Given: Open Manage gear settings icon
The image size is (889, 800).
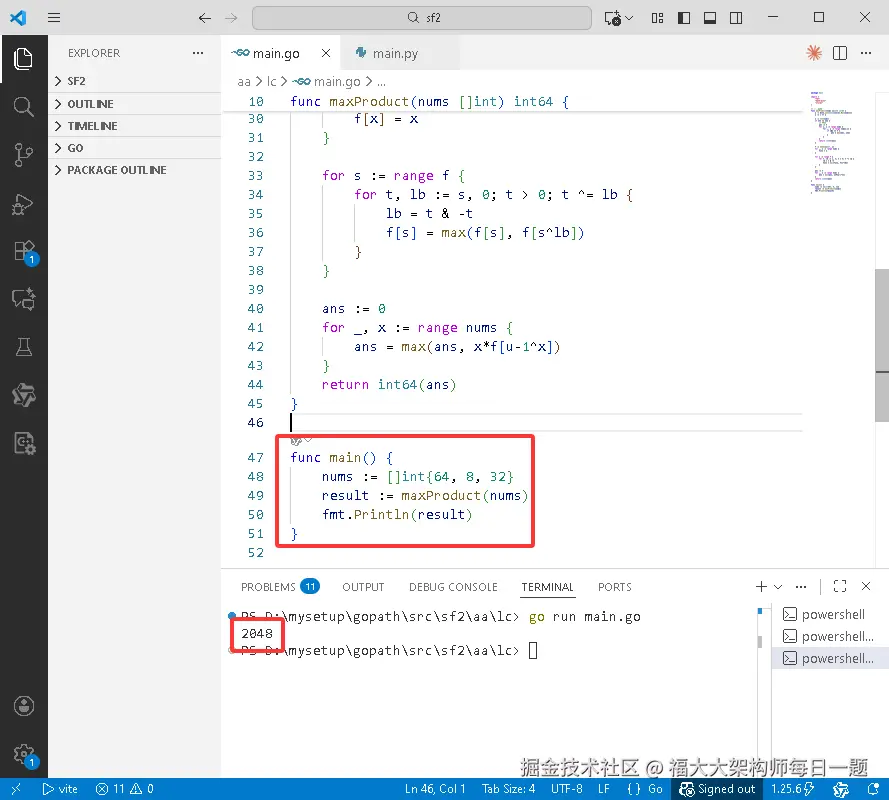Looking at the screenshot, I should pos(24,755).
